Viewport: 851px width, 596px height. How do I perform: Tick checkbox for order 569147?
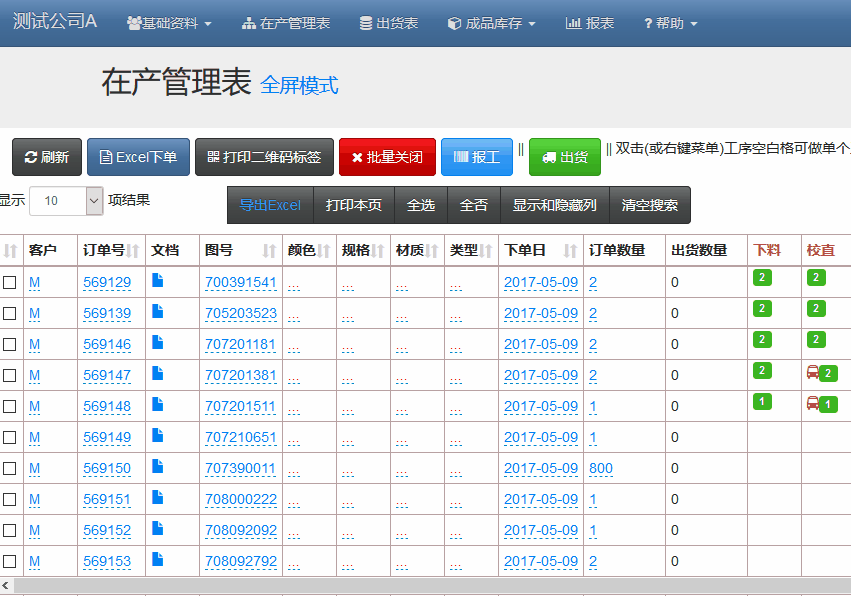point(10,376)
